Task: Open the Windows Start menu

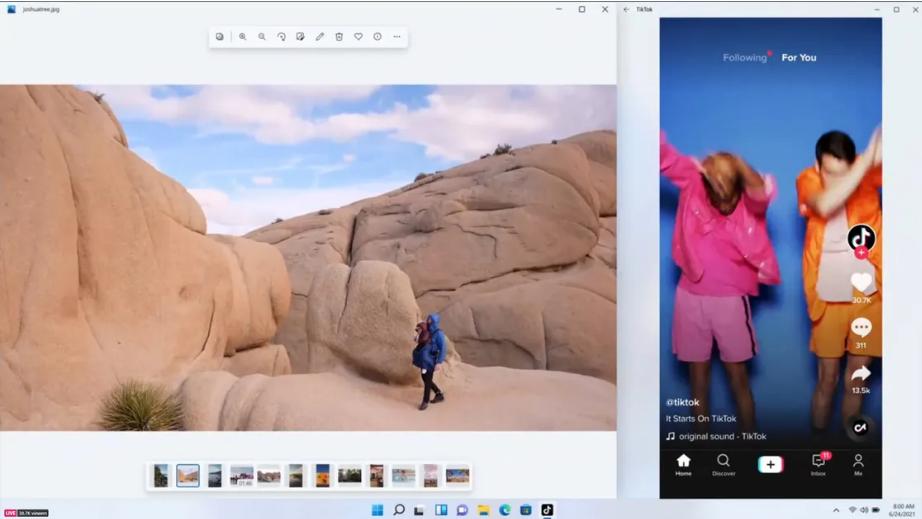Action: point(377,510)
